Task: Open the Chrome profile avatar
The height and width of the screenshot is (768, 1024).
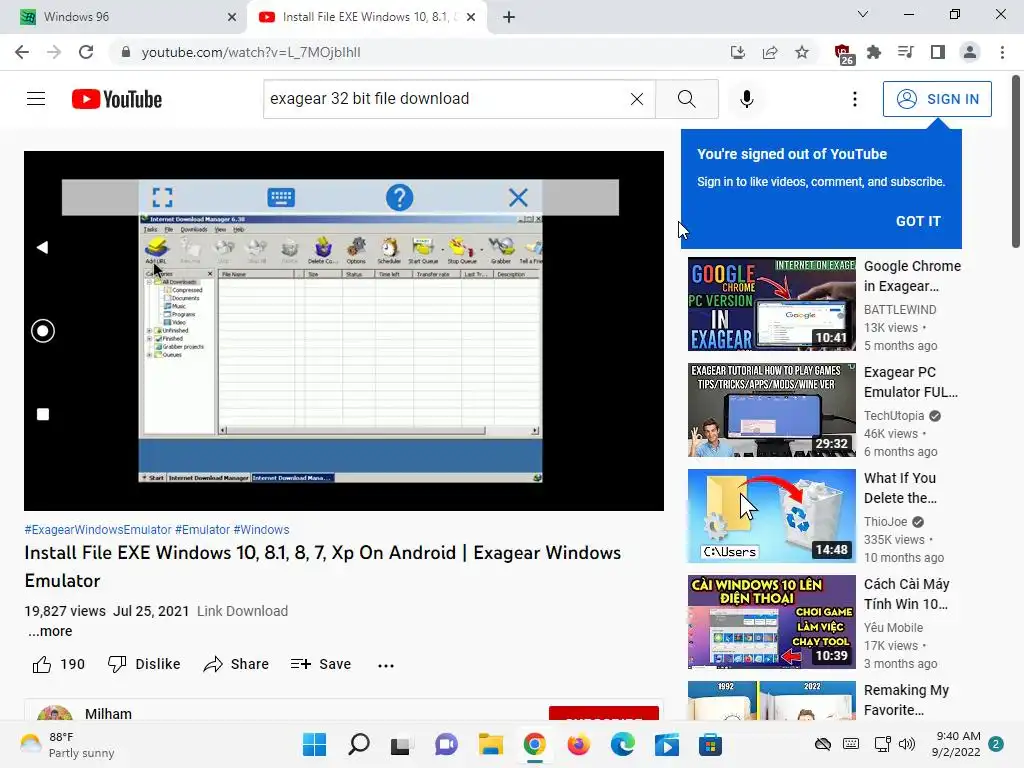Action: pos(970,52)
